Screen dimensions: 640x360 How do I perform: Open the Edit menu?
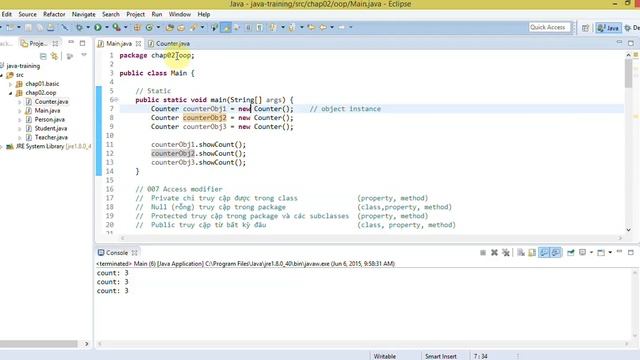pos(7,14)
